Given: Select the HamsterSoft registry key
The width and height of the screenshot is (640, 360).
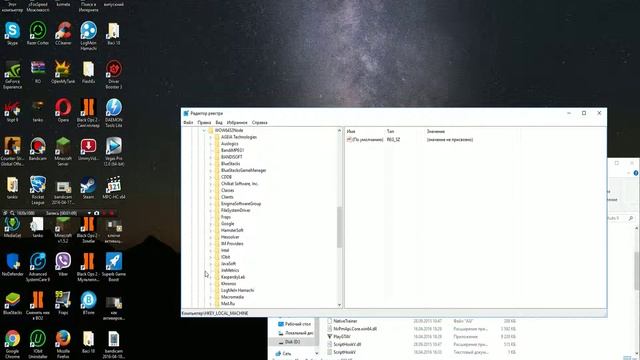Looking at the screenshot, I should pyautogui.click(x=232, y=230).
